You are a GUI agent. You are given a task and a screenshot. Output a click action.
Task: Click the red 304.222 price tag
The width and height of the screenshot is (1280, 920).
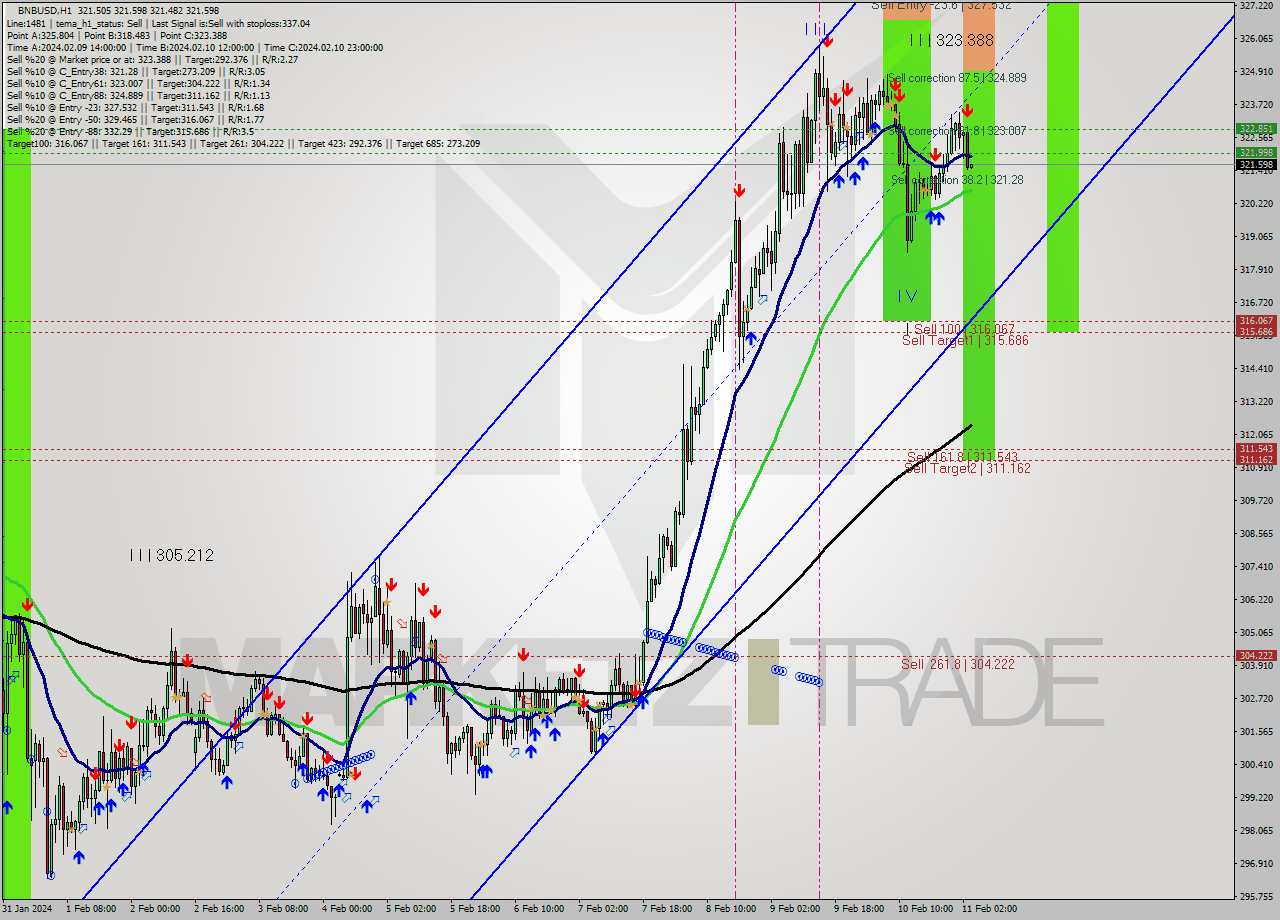[1256, 656]
